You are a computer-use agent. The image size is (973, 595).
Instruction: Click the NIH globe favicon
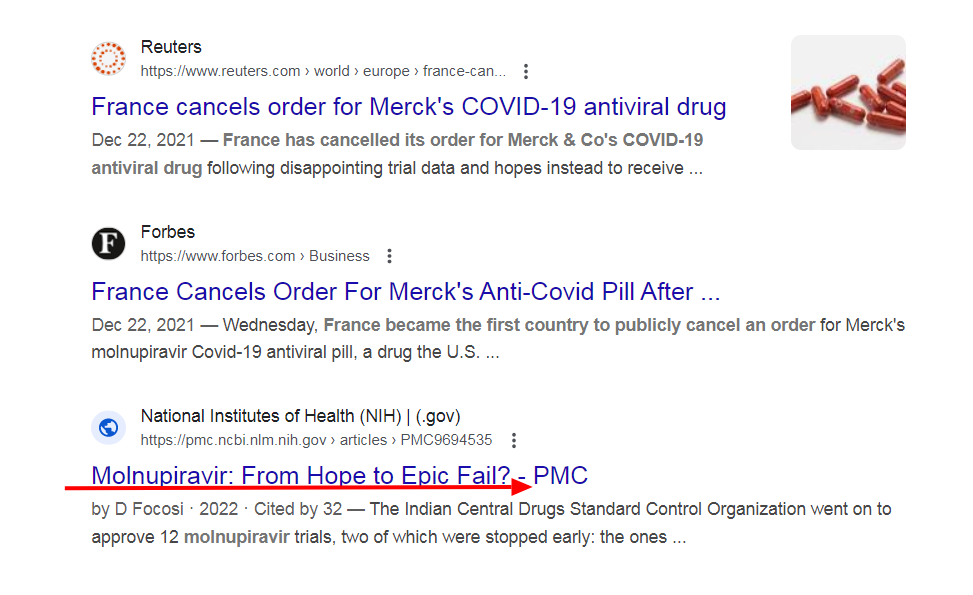pyautogui.click(x=109, y=427)
